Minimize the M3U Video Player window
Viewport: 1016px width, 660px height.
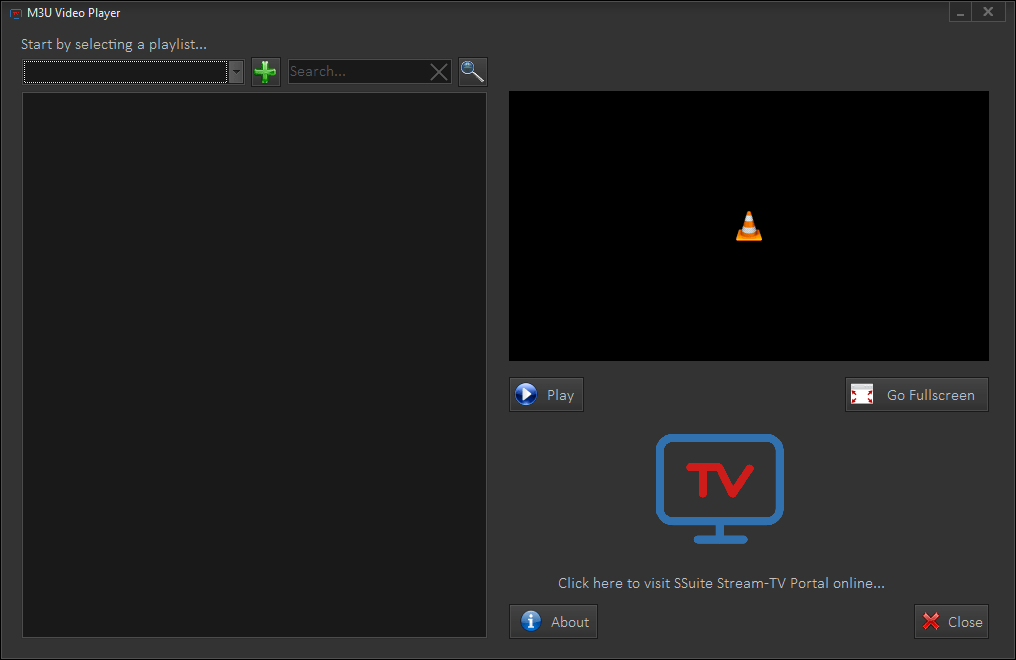coord(960,12)
